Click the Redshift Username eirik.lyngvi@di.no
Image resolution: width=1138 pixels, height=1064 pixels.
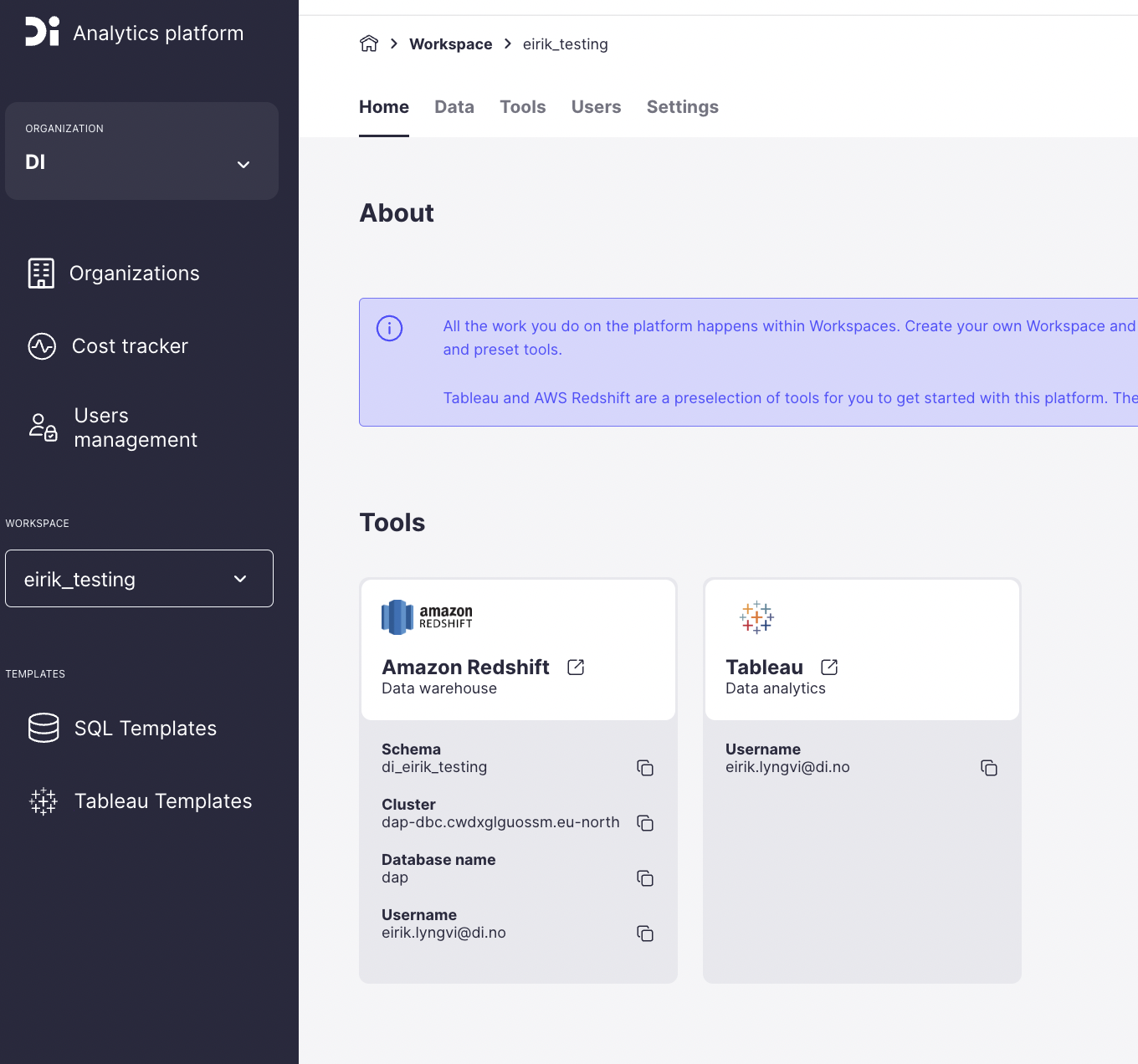443,933
